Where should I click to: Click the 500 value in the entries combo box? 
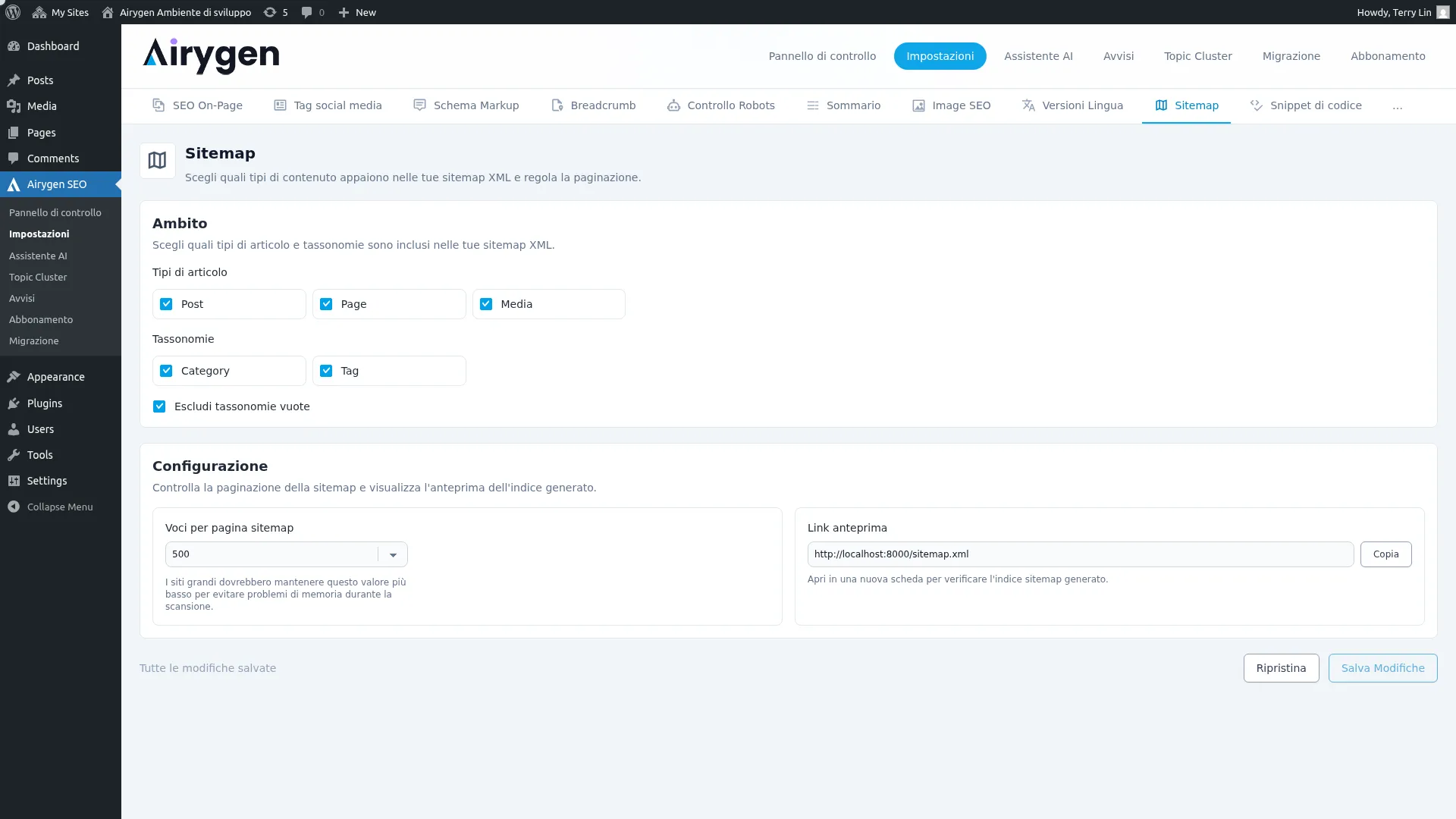pos(180,554)
